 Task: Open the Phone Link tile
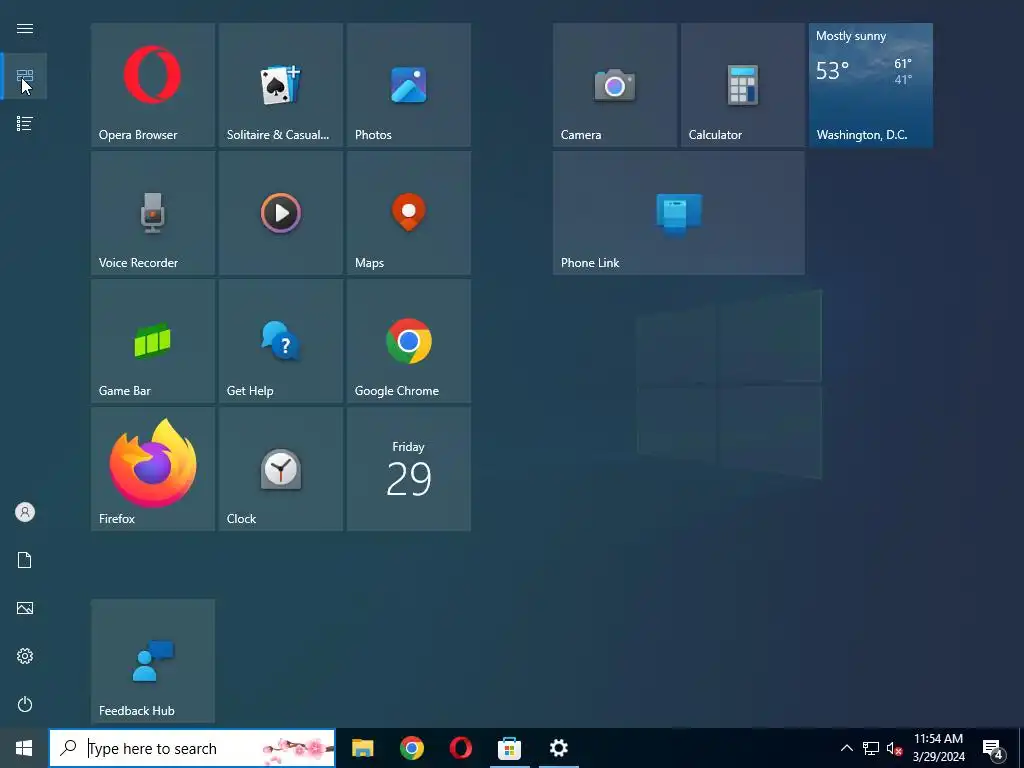coord(679,213)
